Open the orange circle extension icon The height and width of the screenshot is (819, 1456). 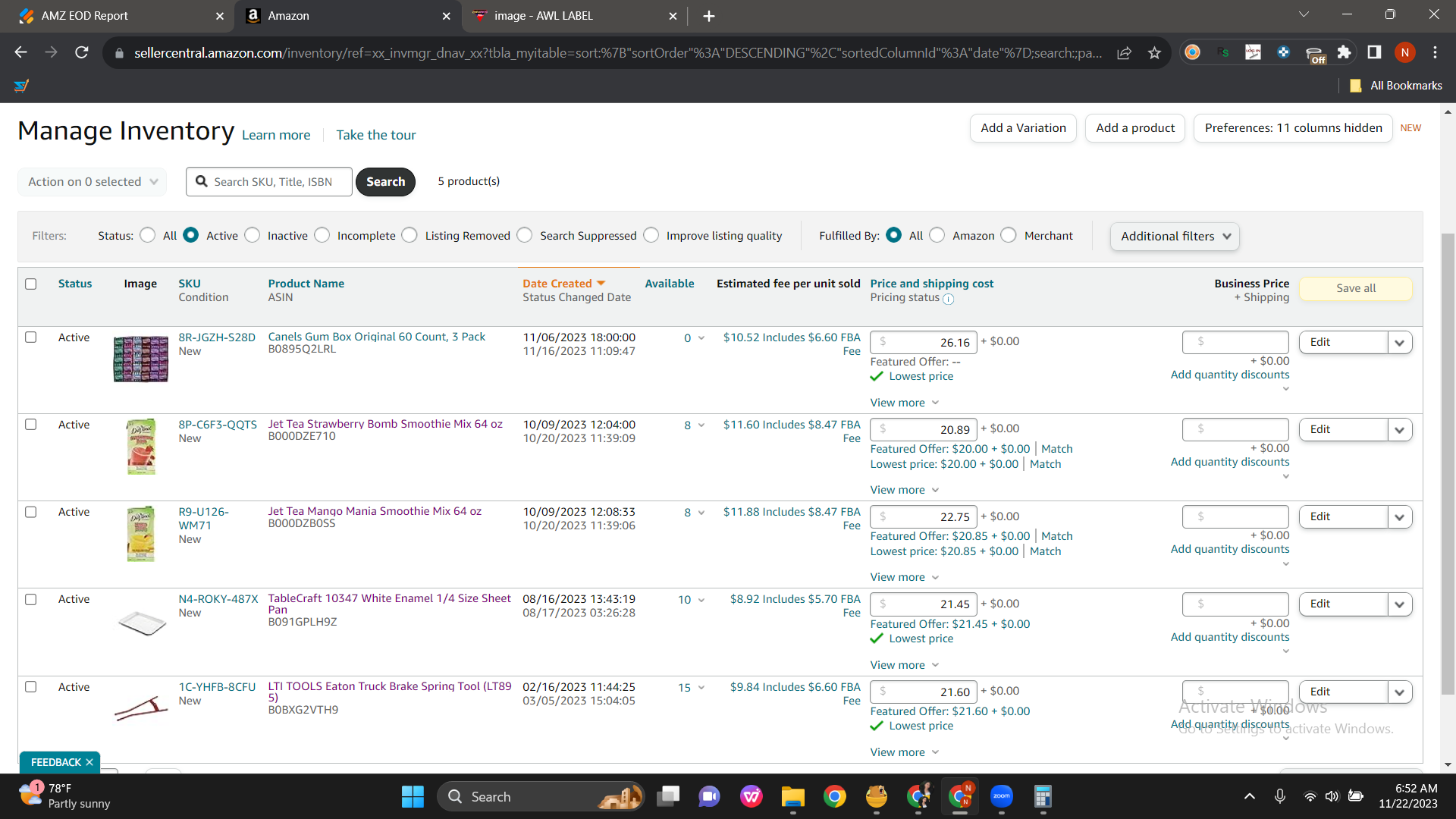[x=1192, y=52]
